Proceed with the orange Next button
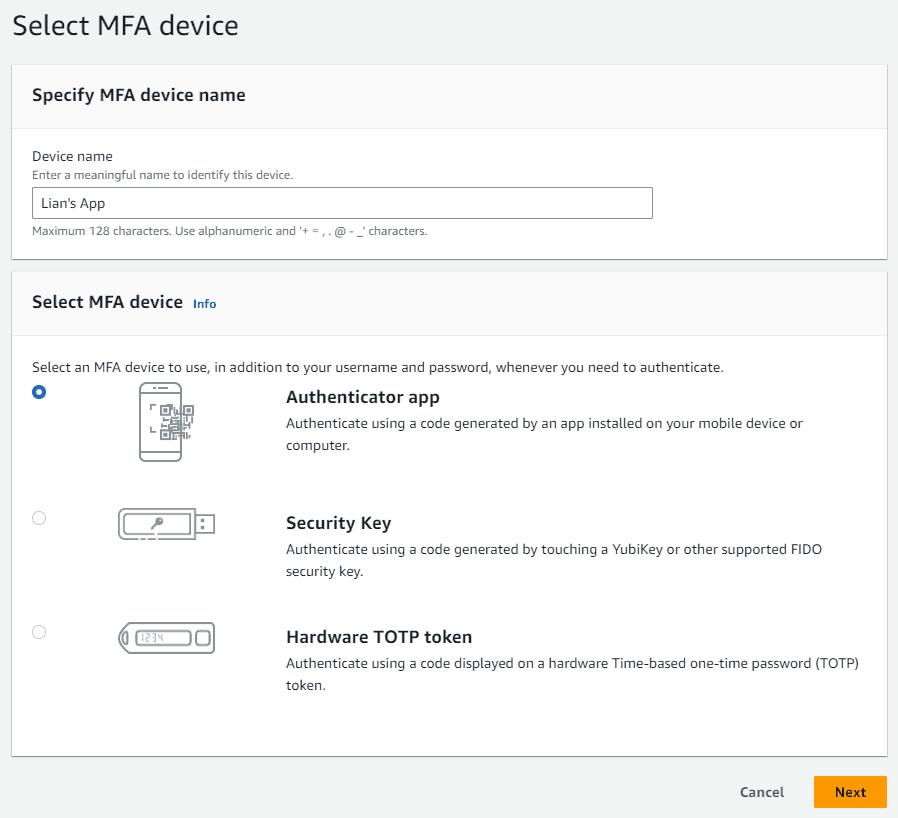Viewport: 898px width, 818px height. click(x=850, y=792)
